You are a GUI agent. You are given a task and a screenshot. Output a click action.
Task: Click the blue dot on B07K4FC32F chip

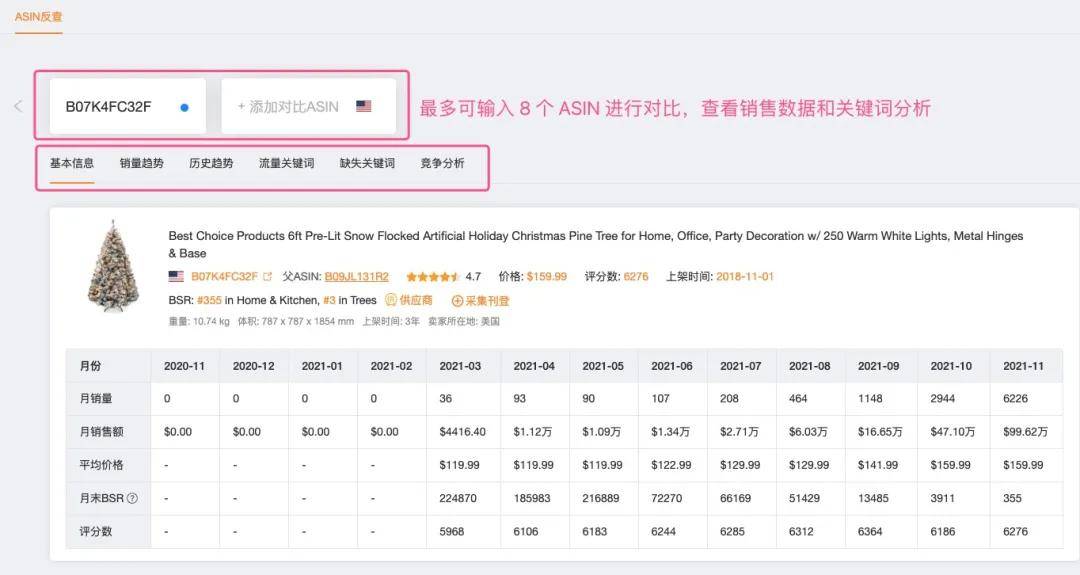point(184,107)
